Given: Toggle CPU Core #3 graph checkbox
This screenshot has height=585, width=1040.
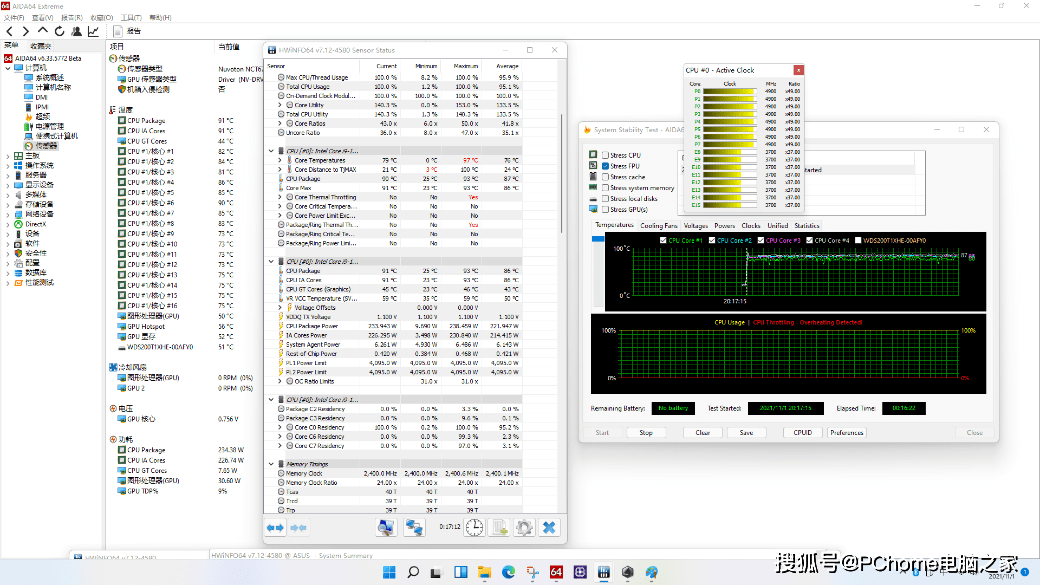Looking at the screenshot, I should click(x=761, y=240).
